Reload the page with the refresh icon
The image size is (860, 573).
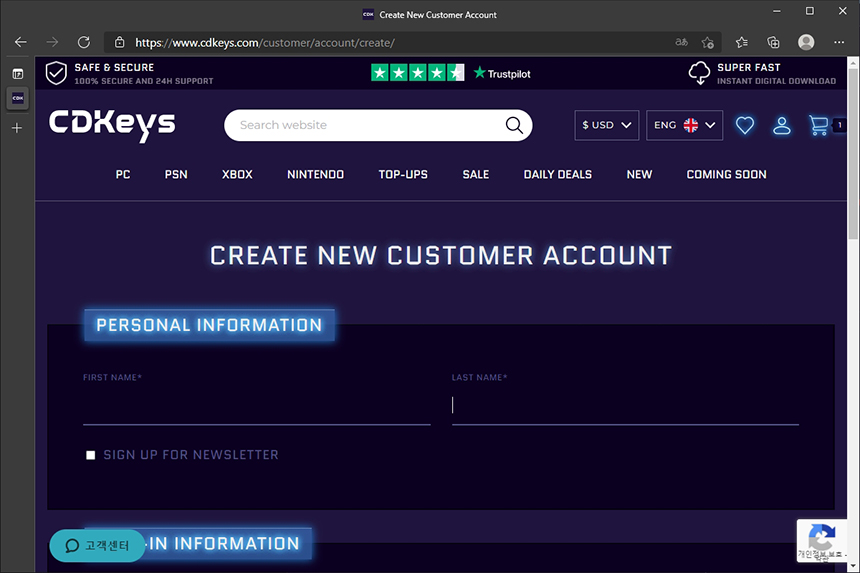84,42
